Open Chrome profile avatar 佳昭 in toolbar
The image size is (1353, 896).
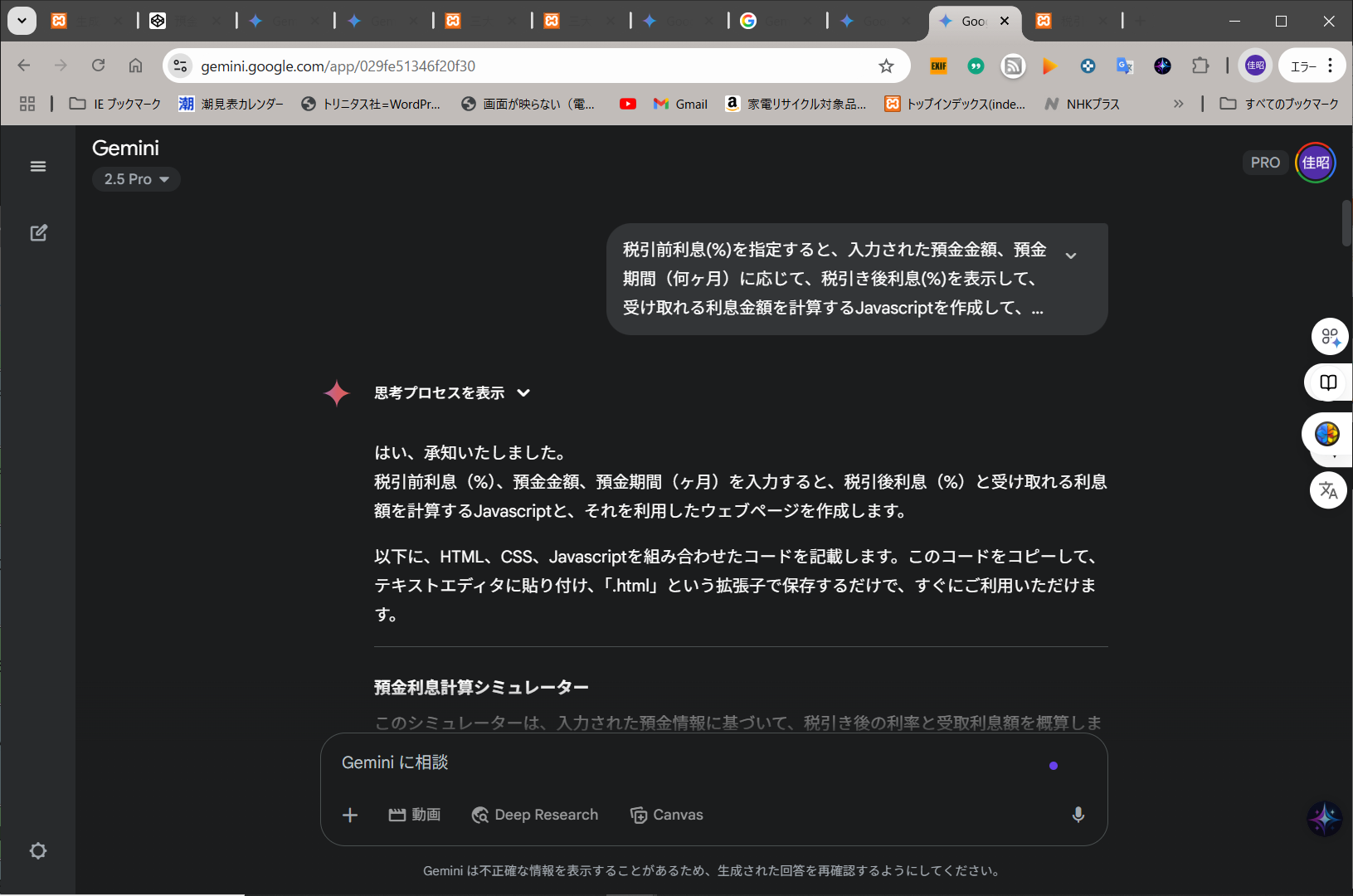tap(1255, 66)
